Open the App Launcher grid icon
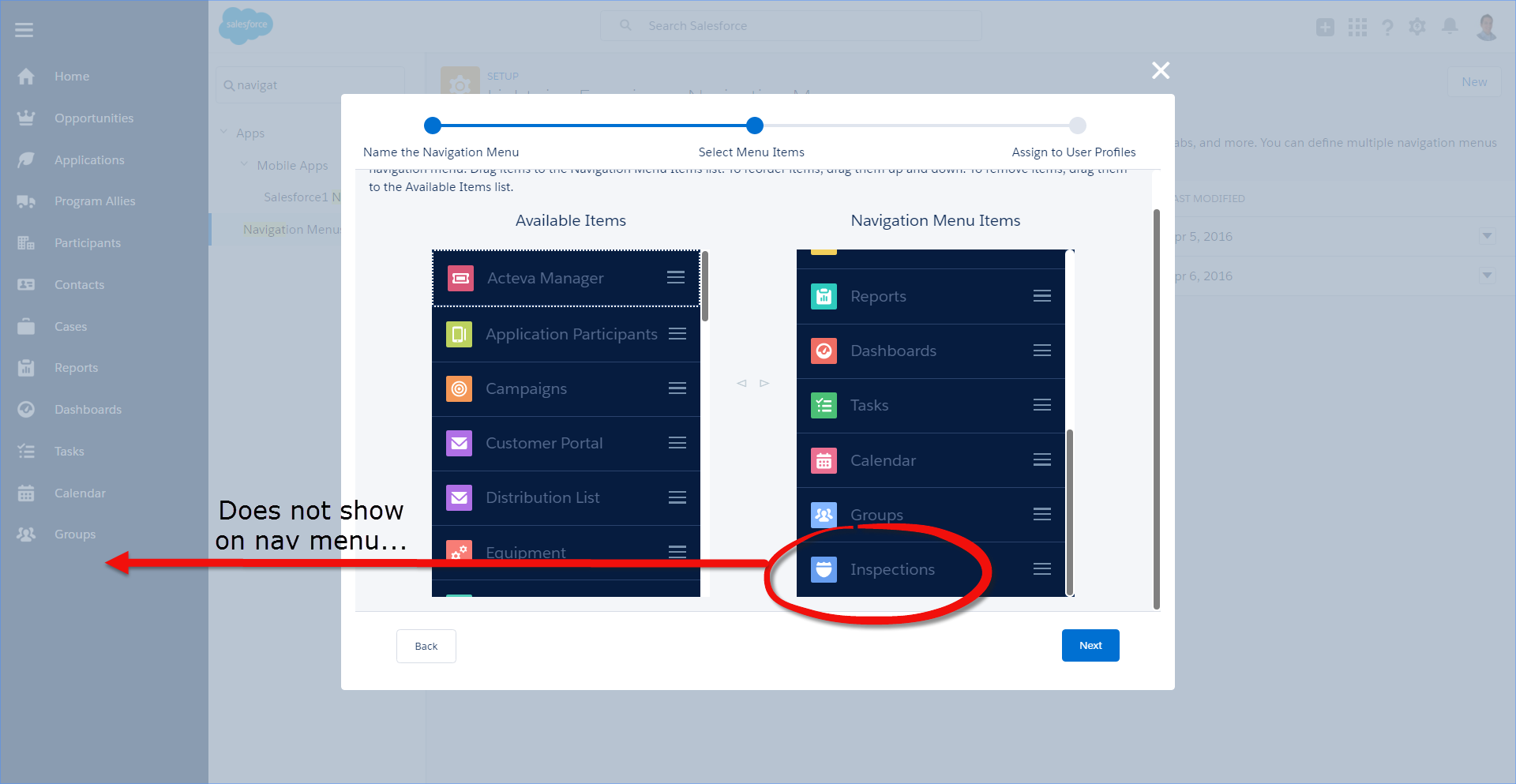Screen dimensions: 1516x784 tap(1357, 28)
